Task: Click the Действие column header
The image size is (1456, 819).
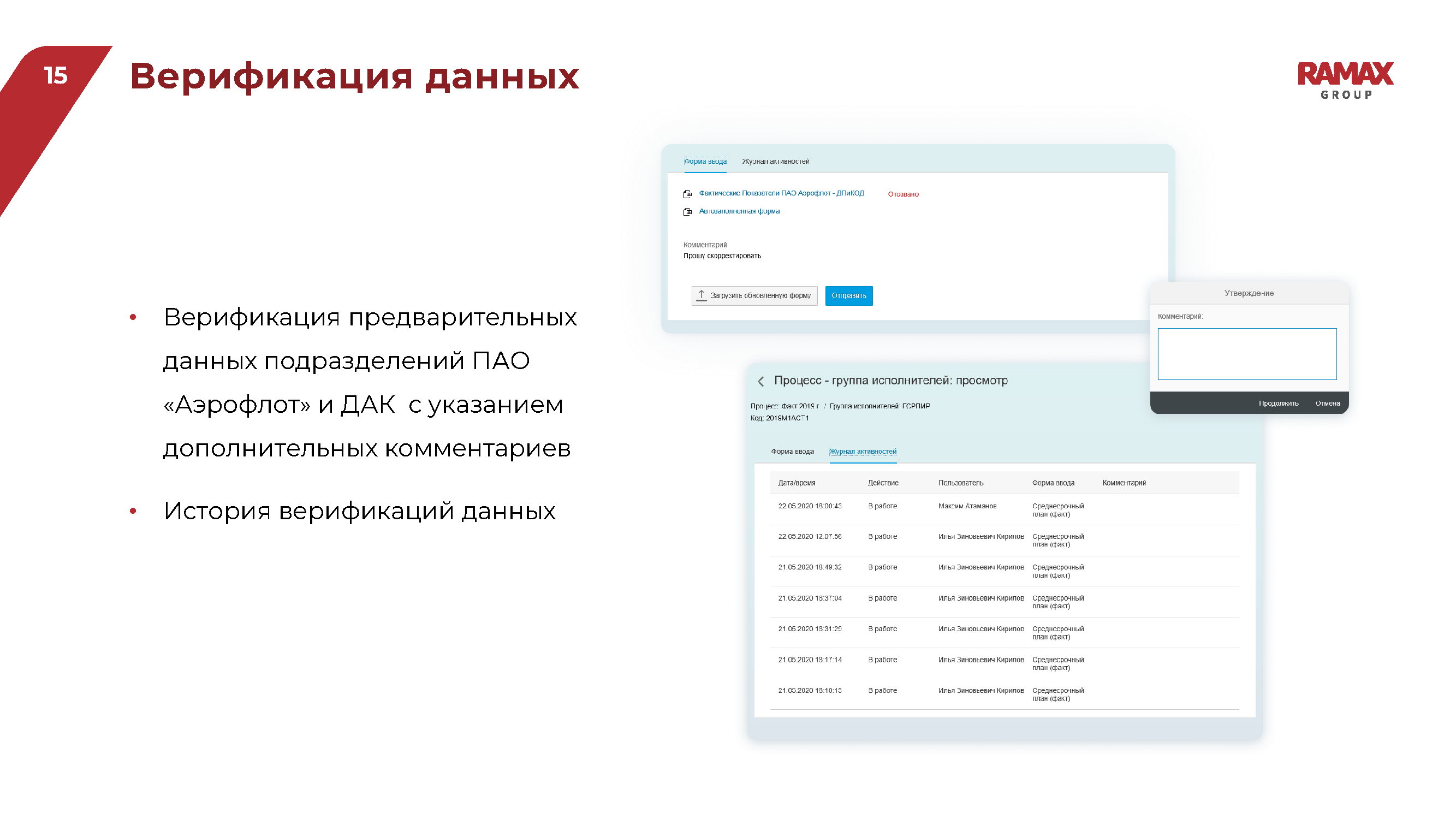Action: coord(883,483)
